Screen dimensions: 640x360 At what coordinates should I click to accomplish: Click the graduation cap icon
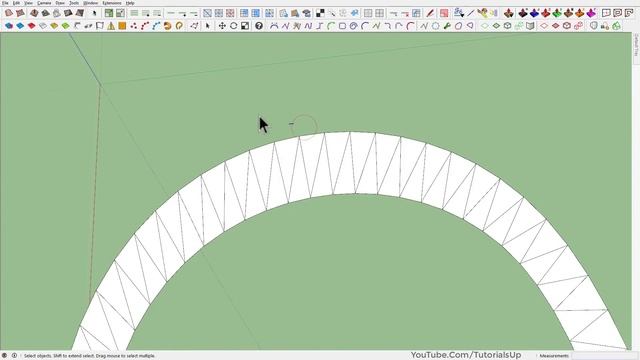[307, 13]
